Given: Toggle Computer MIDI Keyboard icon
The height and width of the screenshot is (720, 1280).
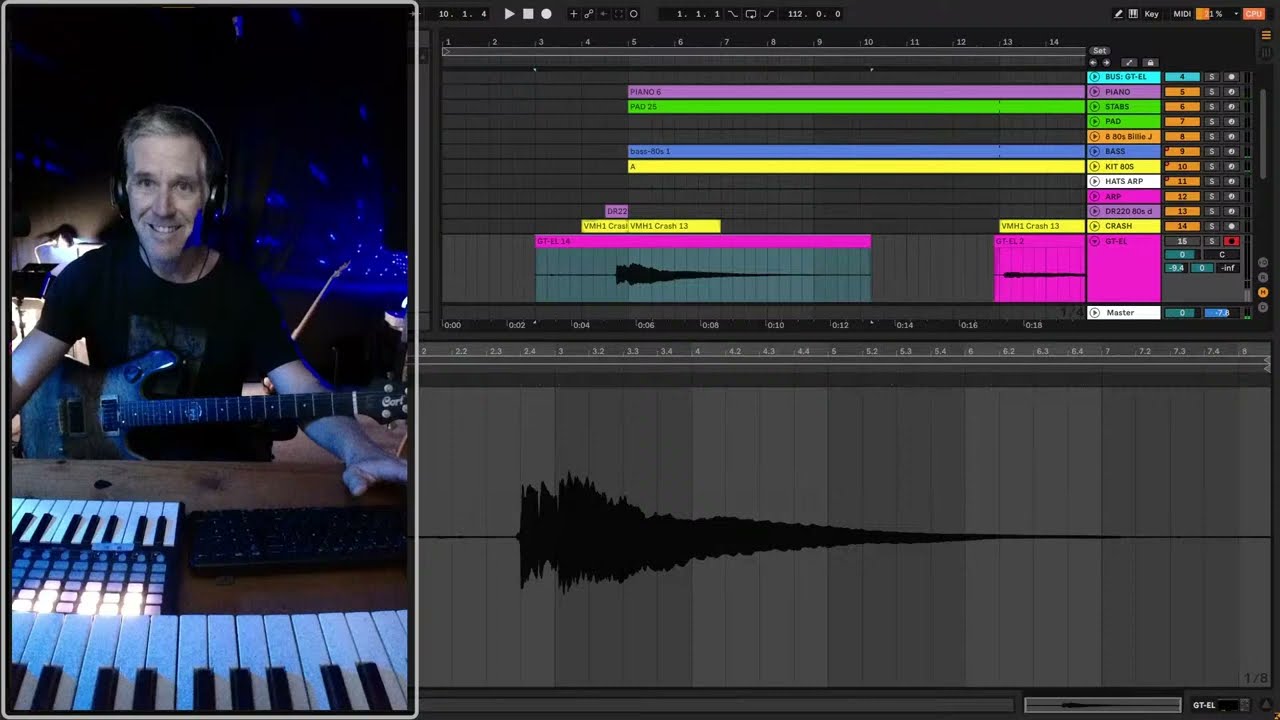Looking at the screenshot, I should pos(1133,14).
